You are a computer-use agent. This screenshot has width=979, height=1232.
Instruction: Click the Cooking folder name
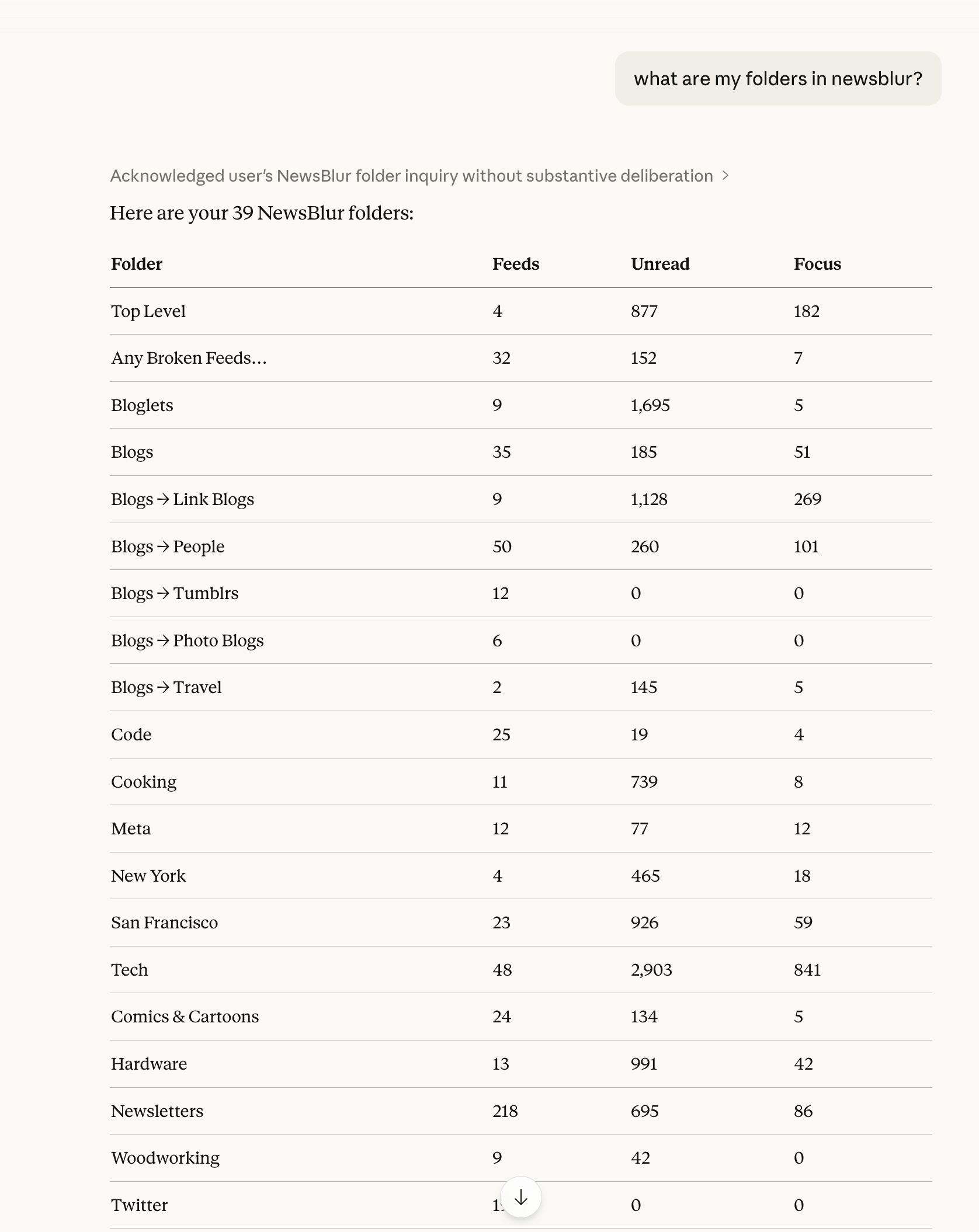pos(144,782)
